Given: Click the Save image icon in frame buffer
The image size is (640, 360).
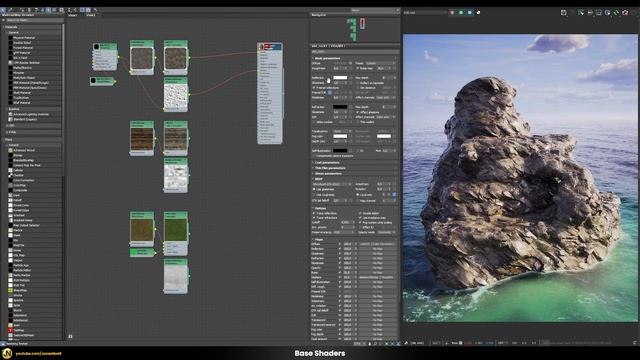Looking at the screenshot, I should [x=564, y=13].
